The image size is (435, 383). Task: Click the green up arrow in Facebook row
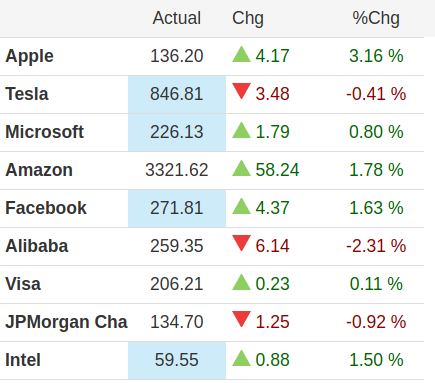point(241,206)
